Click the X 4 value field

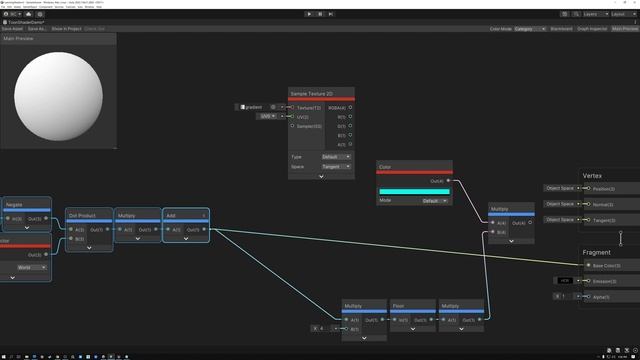[324, 328]
